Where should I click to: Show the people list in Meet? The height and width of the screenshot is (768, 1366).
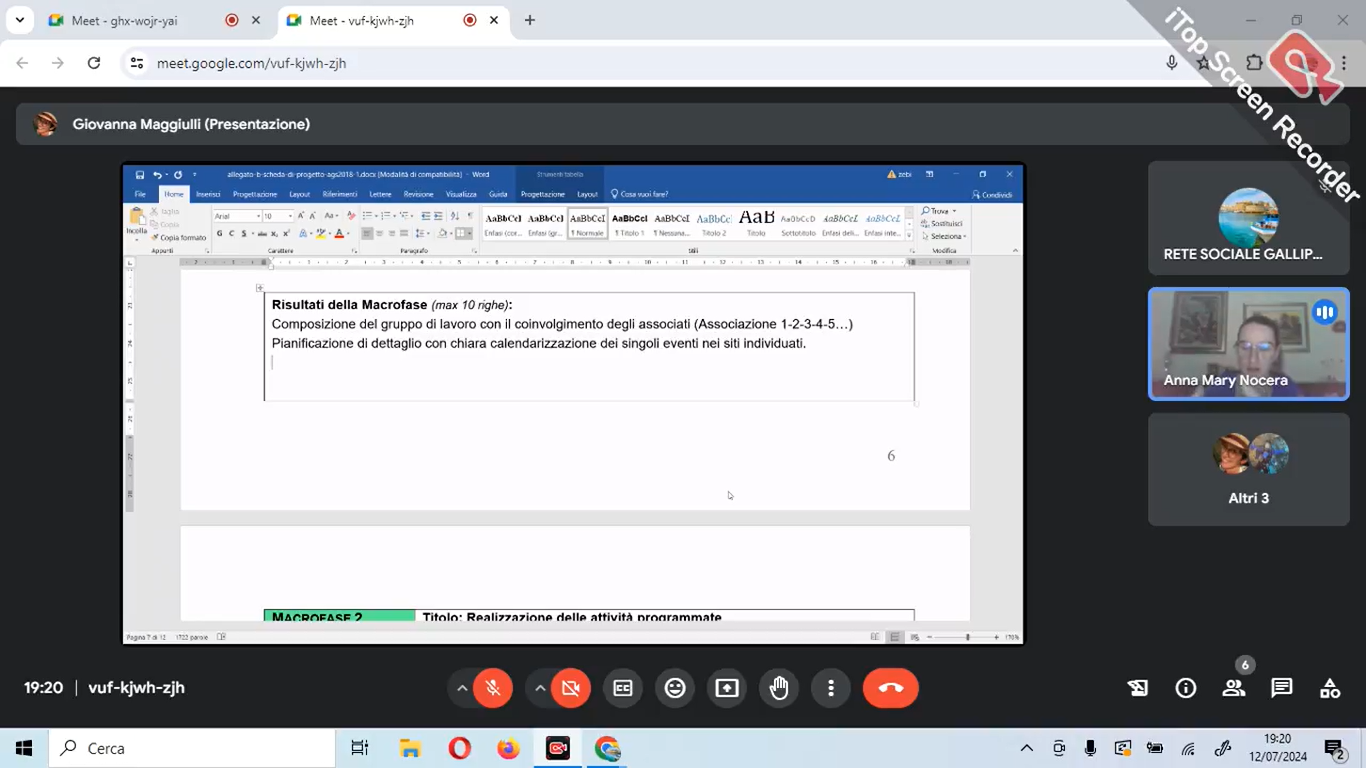click(x=1234, y=688)
